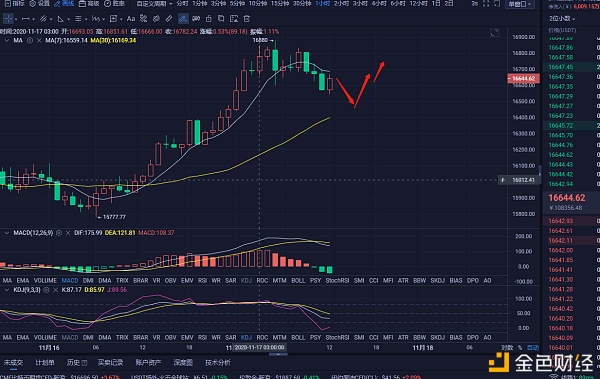The width and height of the screenshot is (600, 379).
Task: Toggle the 自动 auto scale option
Action: (x=533, y=348)
